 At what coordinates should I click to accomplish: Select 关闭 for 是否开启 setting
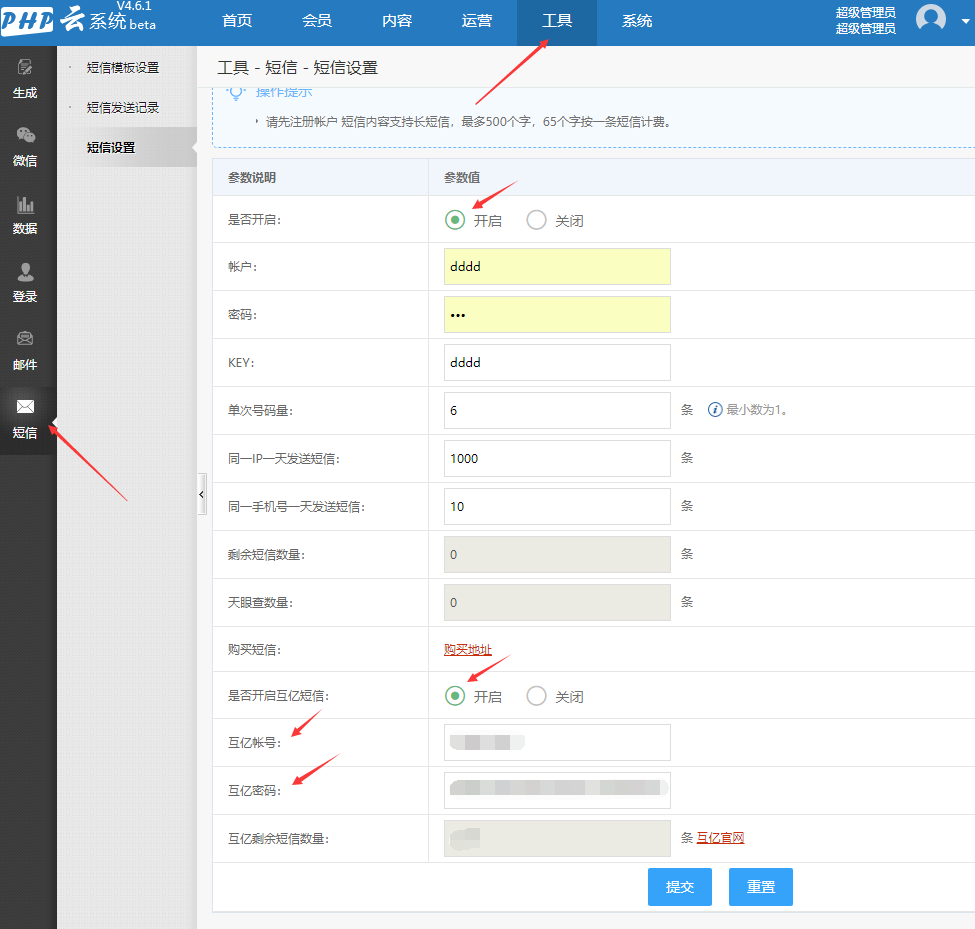tap(537, 220)
